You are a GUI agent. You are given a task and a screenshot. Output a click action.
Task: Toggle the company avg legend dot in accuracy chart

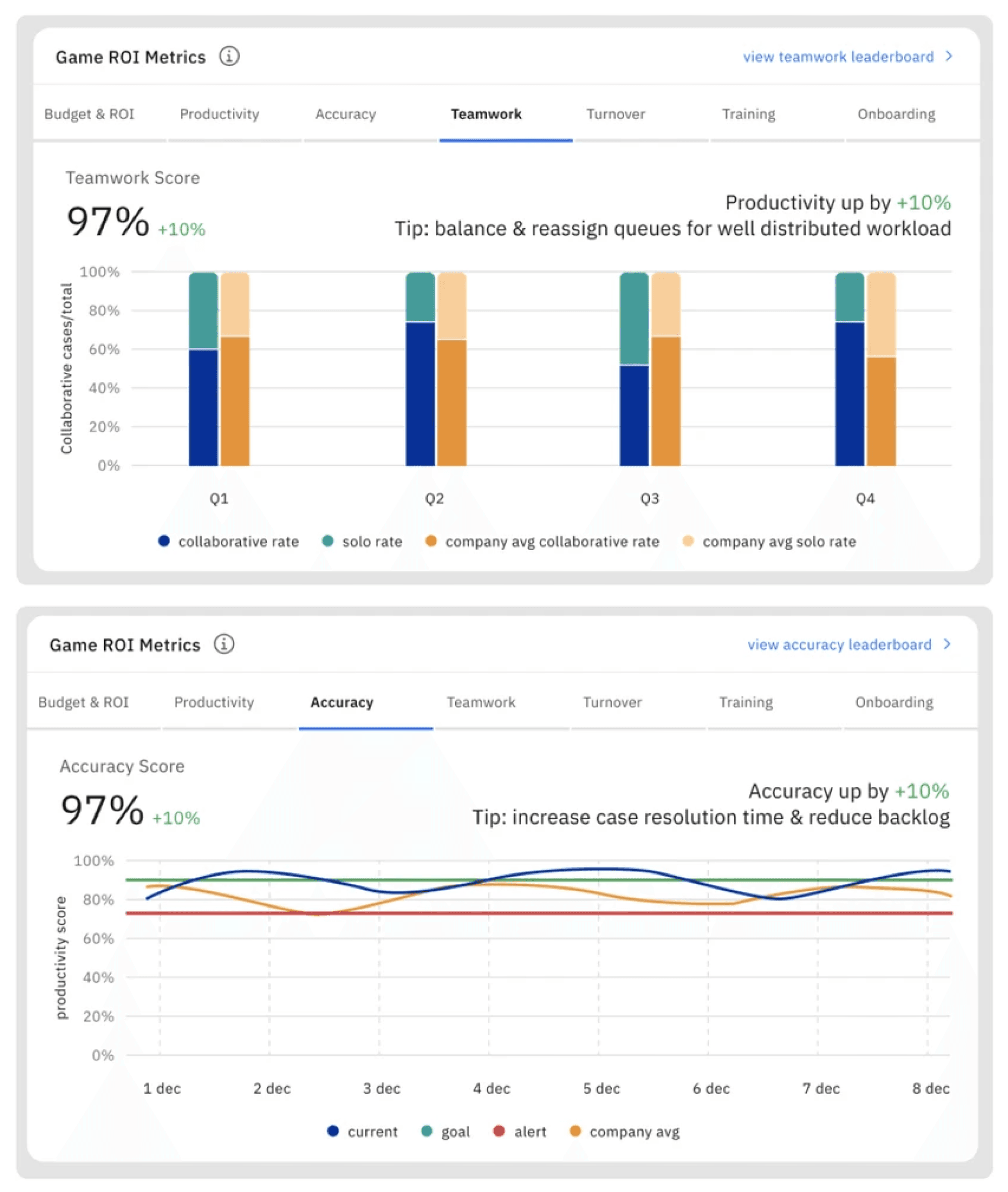click(575, 1130)
